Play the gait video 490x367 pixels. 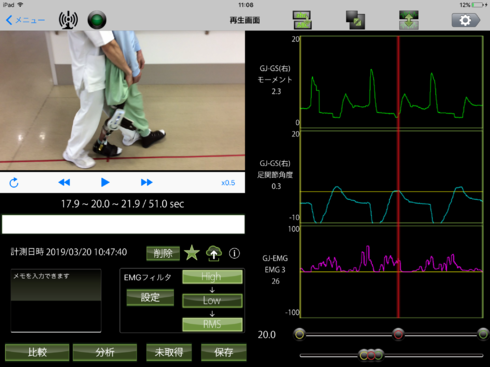(x=105, y=182)
